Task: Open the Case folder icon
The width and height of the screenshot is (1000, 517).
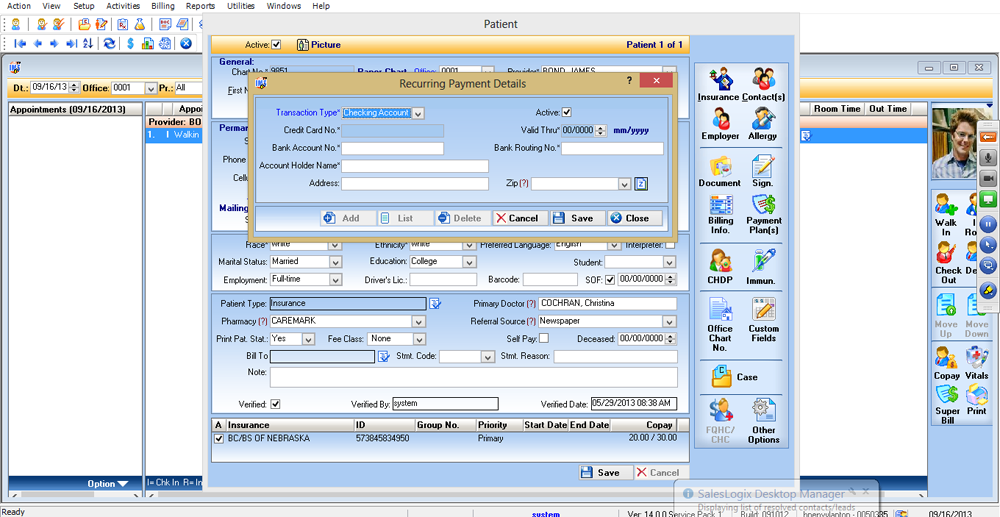Action: pyautogui.click(x=735, y=376)
